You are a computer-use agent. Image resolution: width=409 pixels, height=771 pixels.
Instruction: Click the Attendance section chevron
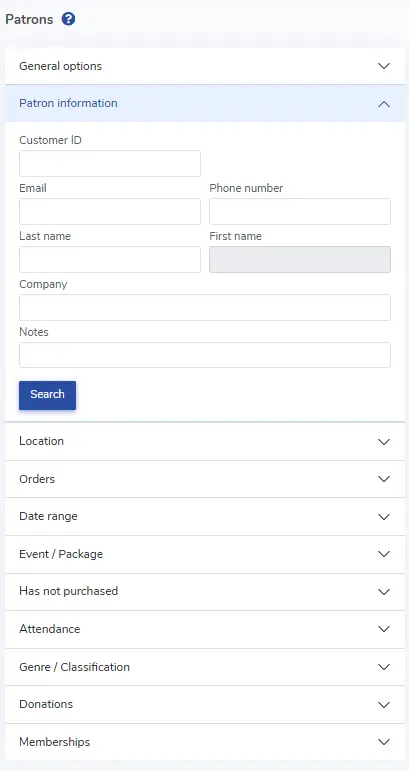tap(383, 629)
